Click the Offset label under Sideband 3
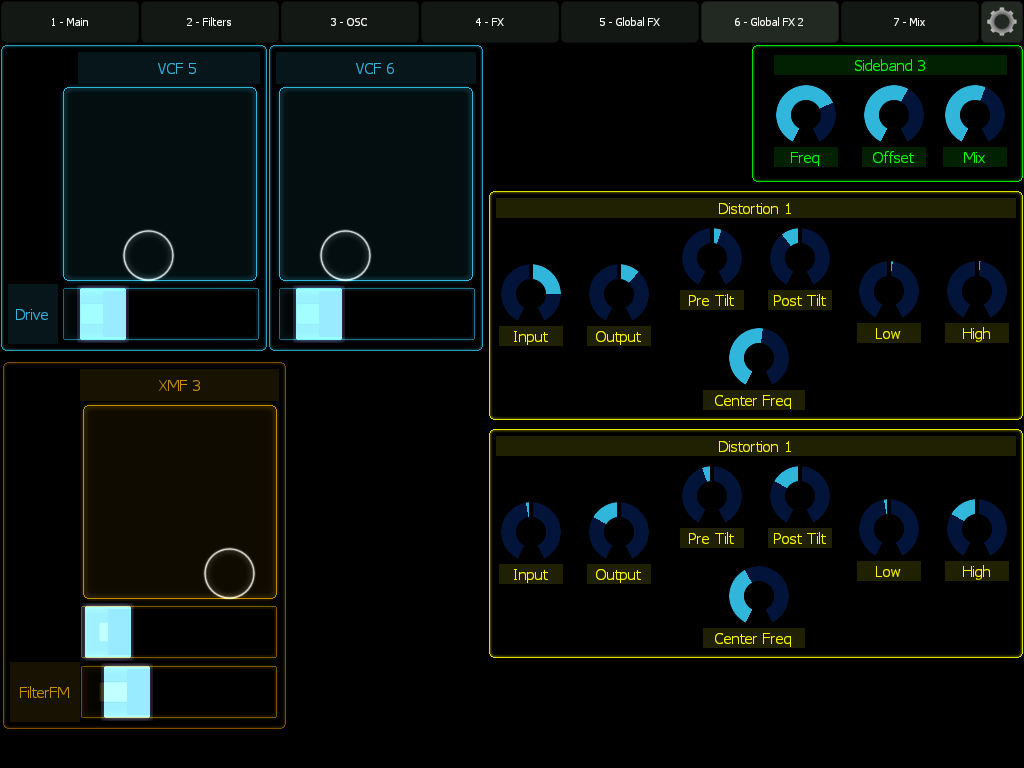1024x768 pixels. pyautogui.click(x=893, y=157)
